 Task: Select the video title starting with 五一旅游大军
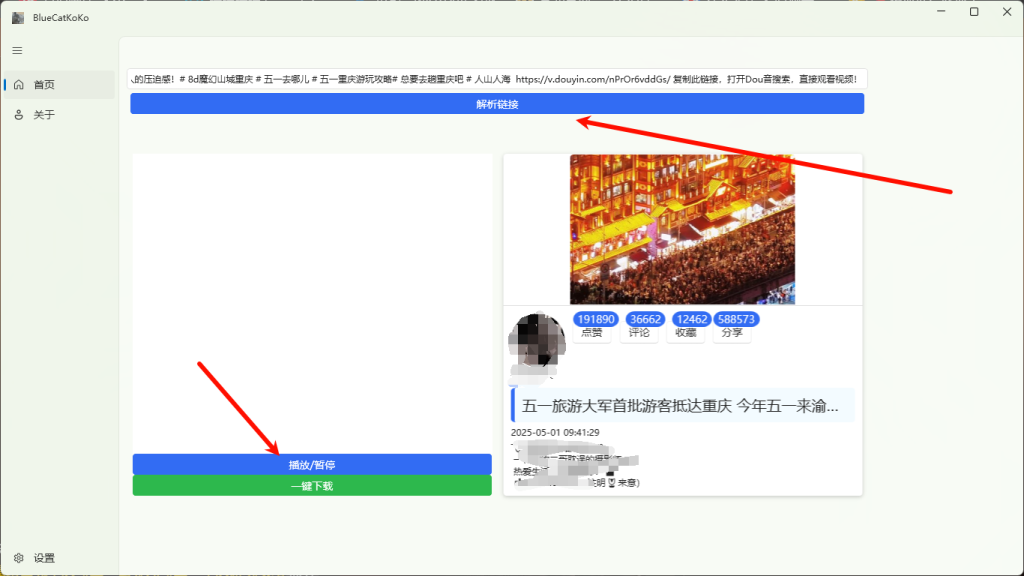680,404
